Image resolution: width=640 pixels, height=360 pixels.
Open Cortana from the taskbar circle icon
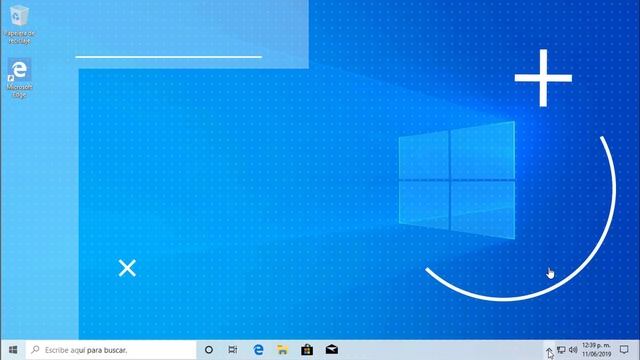(x=209, y=350)
